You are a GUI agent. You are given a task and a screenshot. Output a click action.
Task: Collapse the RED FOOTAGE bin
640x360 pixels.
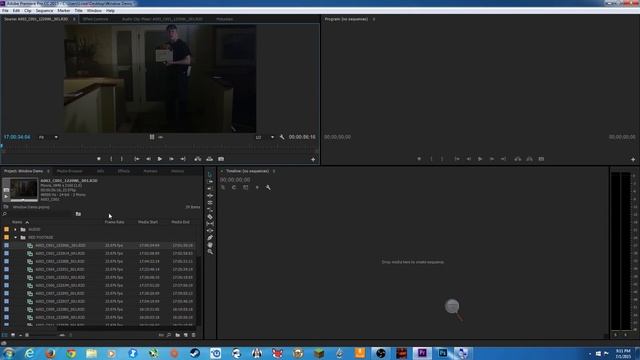click(x=16, y=238)
